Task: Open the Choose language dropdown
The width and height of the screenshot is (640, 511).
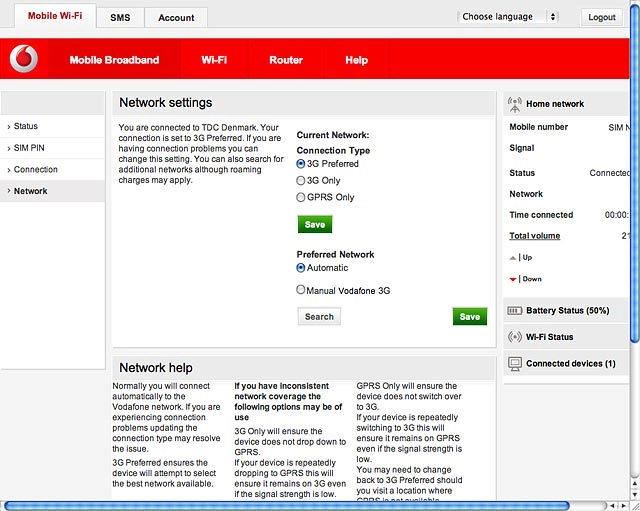Action: (508, 17)
